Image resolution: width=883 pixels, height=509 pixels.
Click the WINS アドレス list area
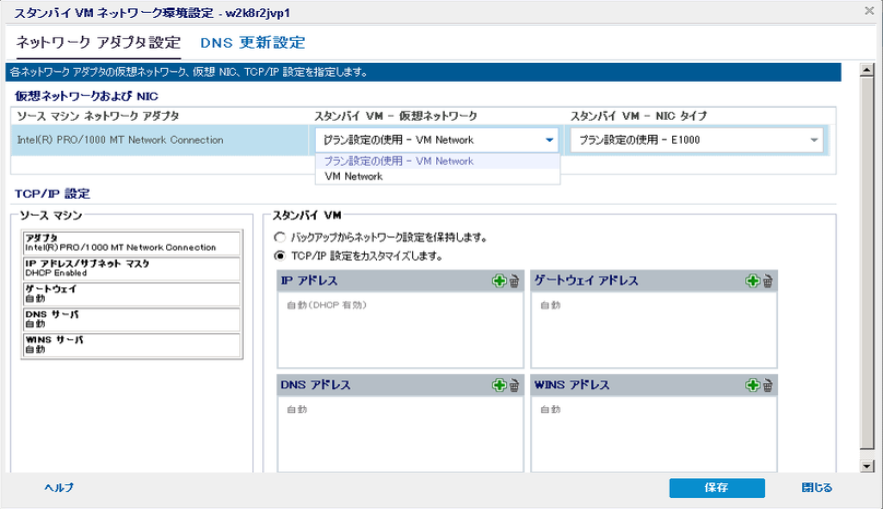(654, 434)
